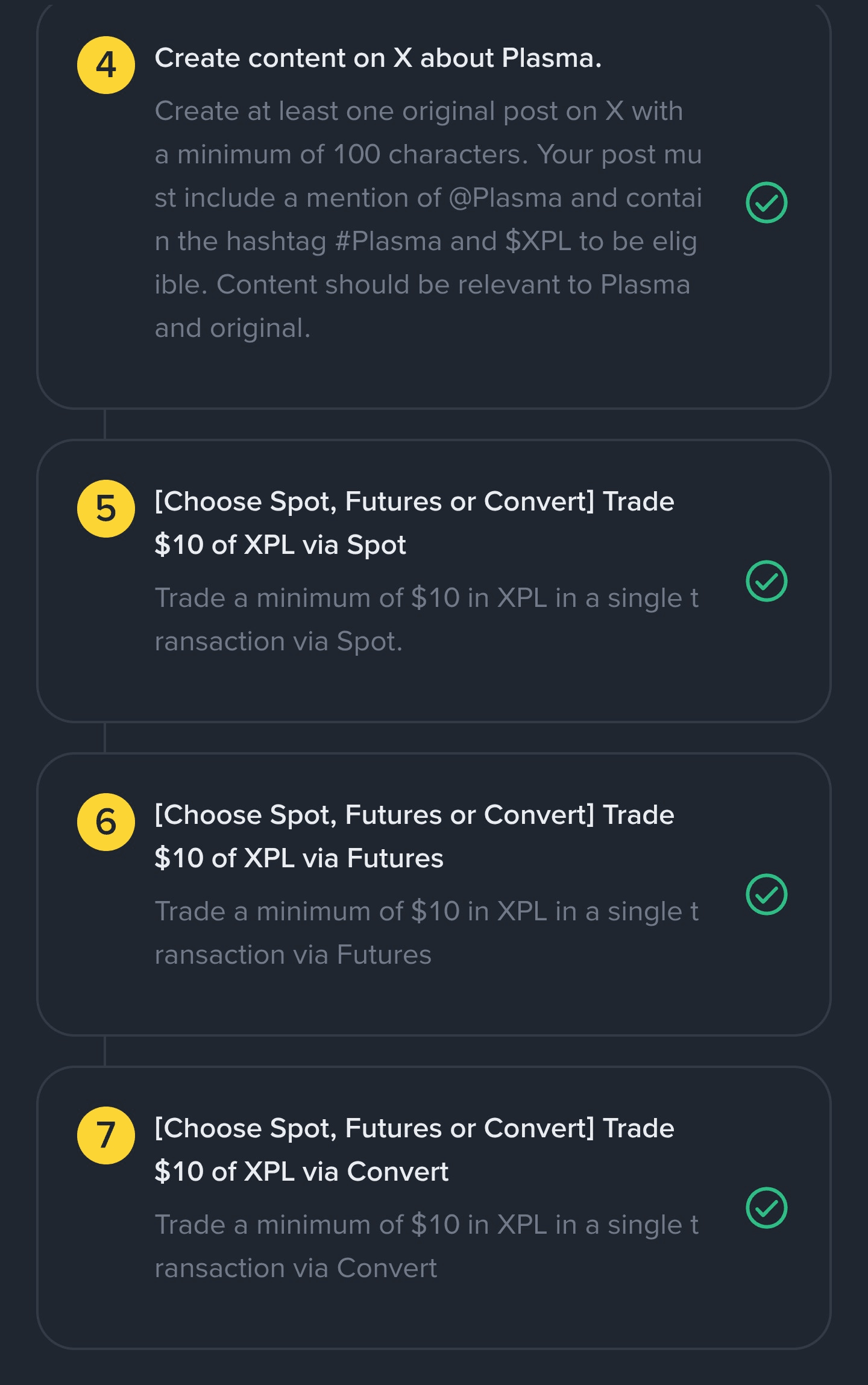Open the 'Create content on X about Plasma' title
The height and width of the screenshot is (1385, 868).
pos(378,58)
